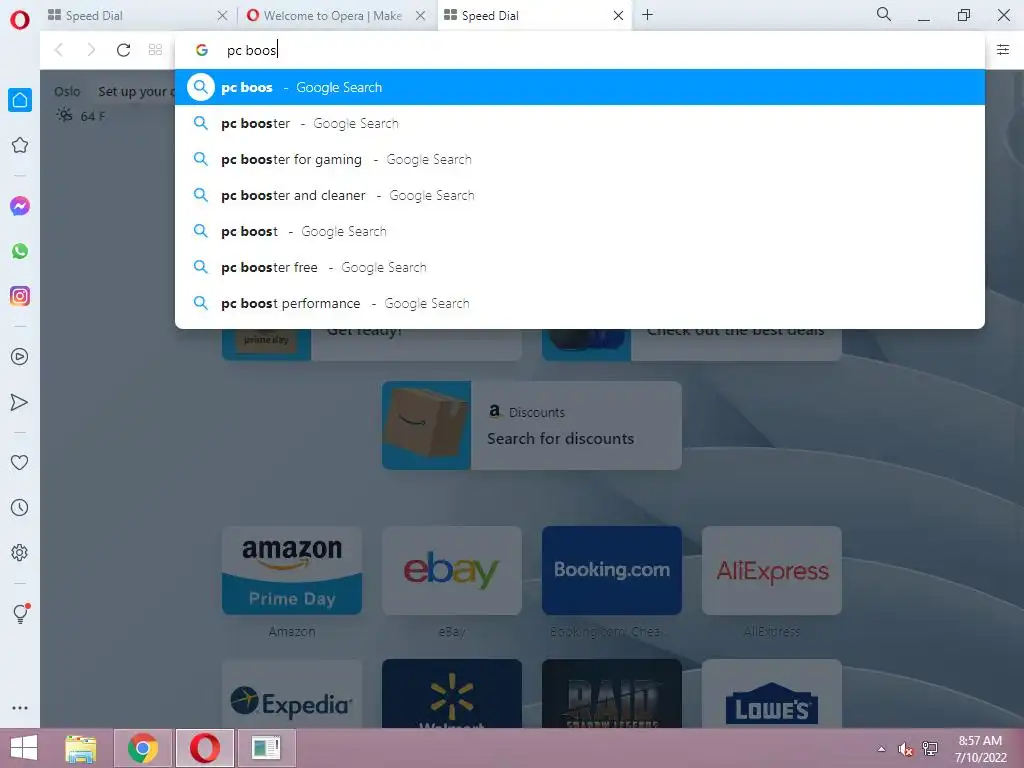The image size is (1024, 768).
Task: Open the Amazon Prime Day tile
Action: coord(292,570)
